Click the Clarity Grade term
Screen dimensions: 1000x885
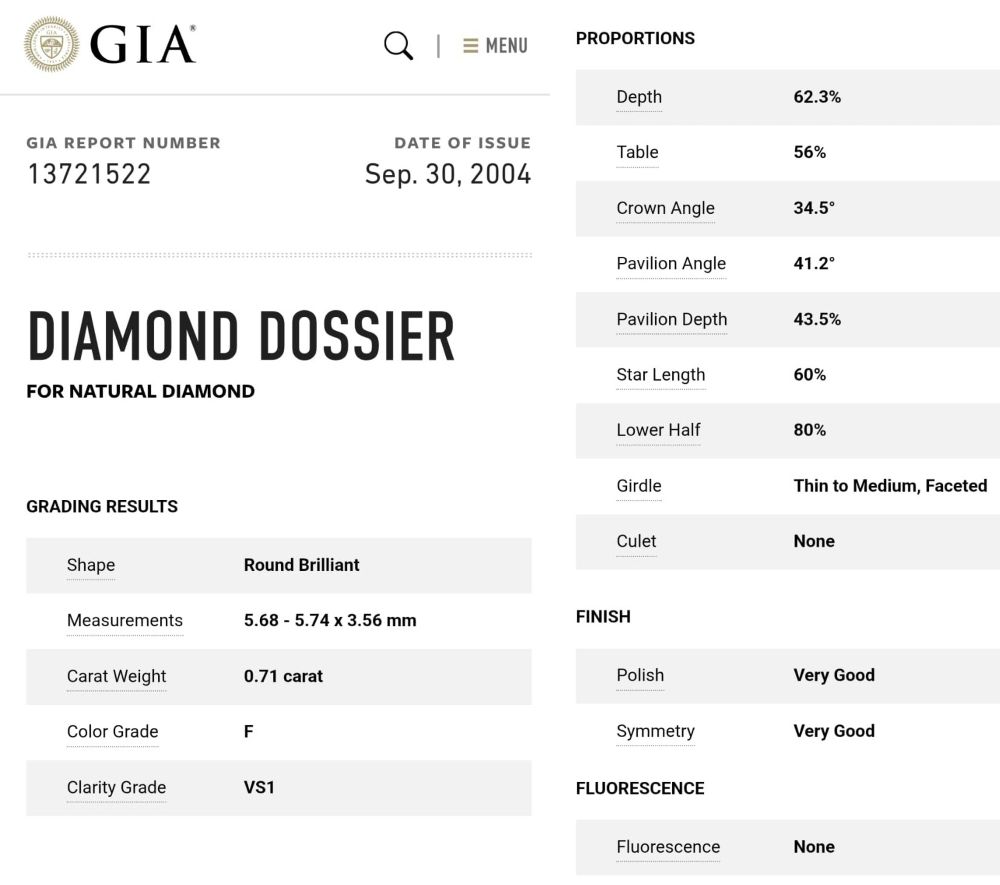click(x=116, y=789)
